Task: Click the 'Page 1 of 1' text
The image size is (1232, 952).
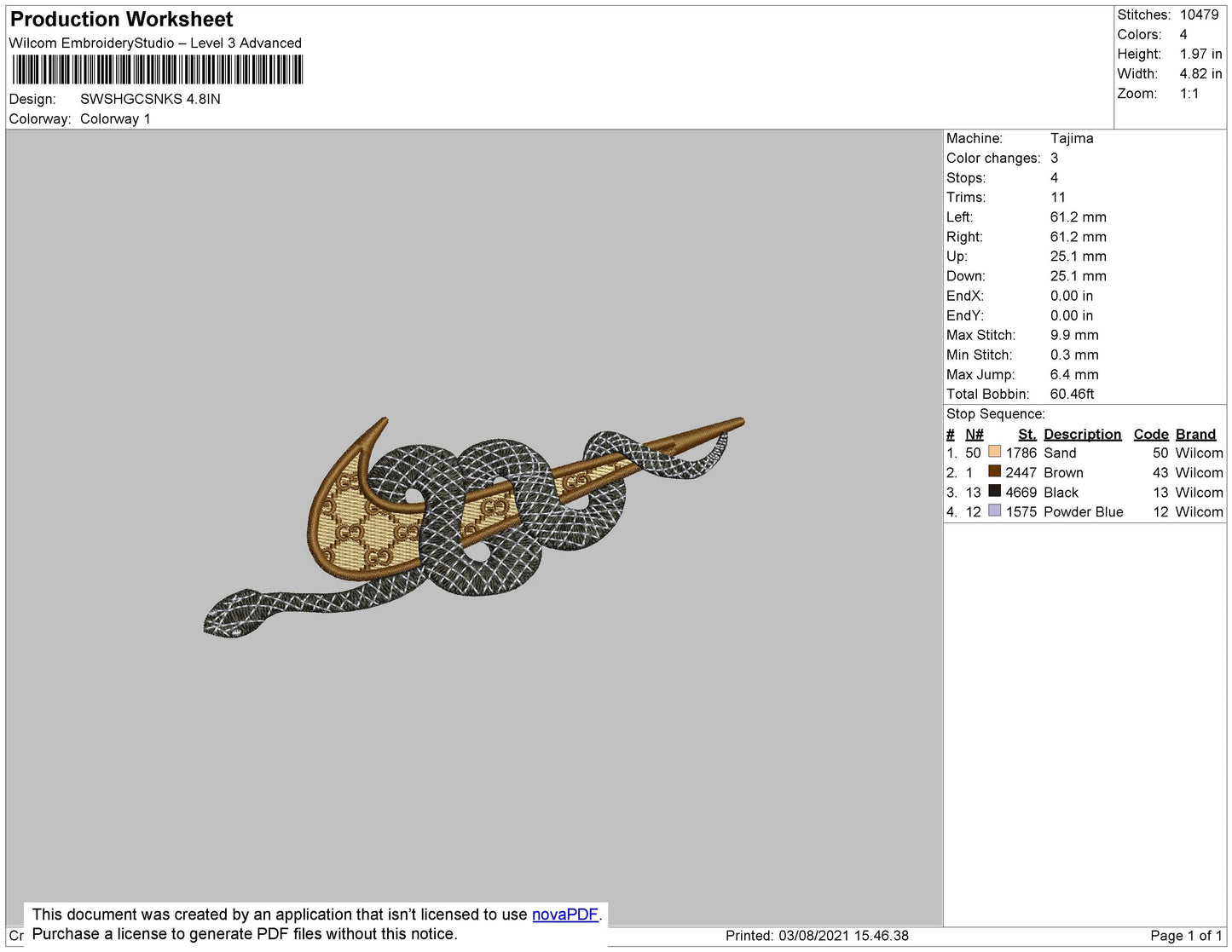Action: point(1186,936)
